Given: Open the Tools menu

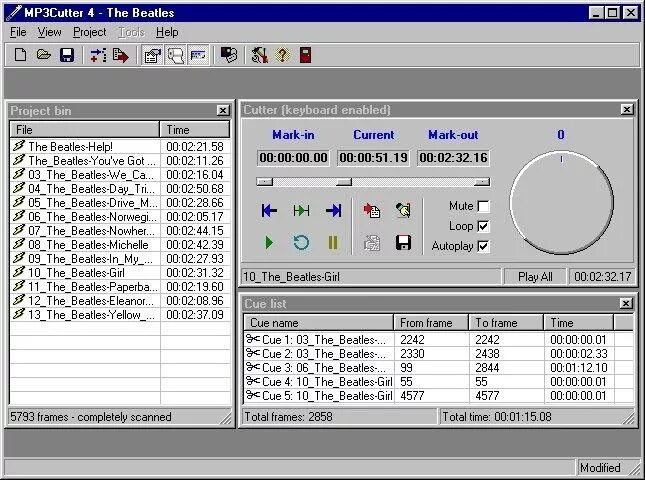Looking at the screenshot, I should coord(131,32).
